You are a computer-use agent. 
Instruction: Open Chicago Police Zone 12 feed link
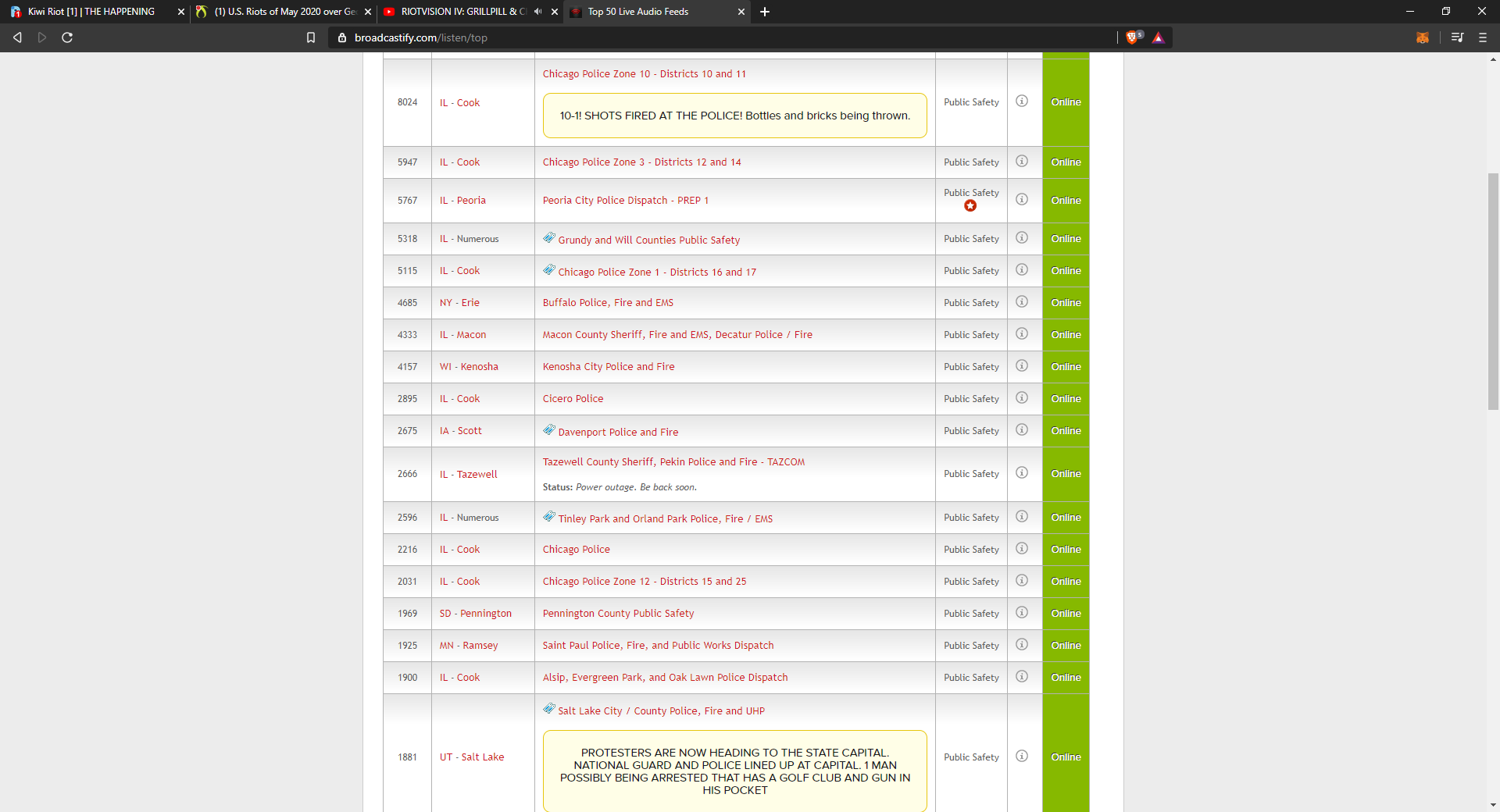645,582
